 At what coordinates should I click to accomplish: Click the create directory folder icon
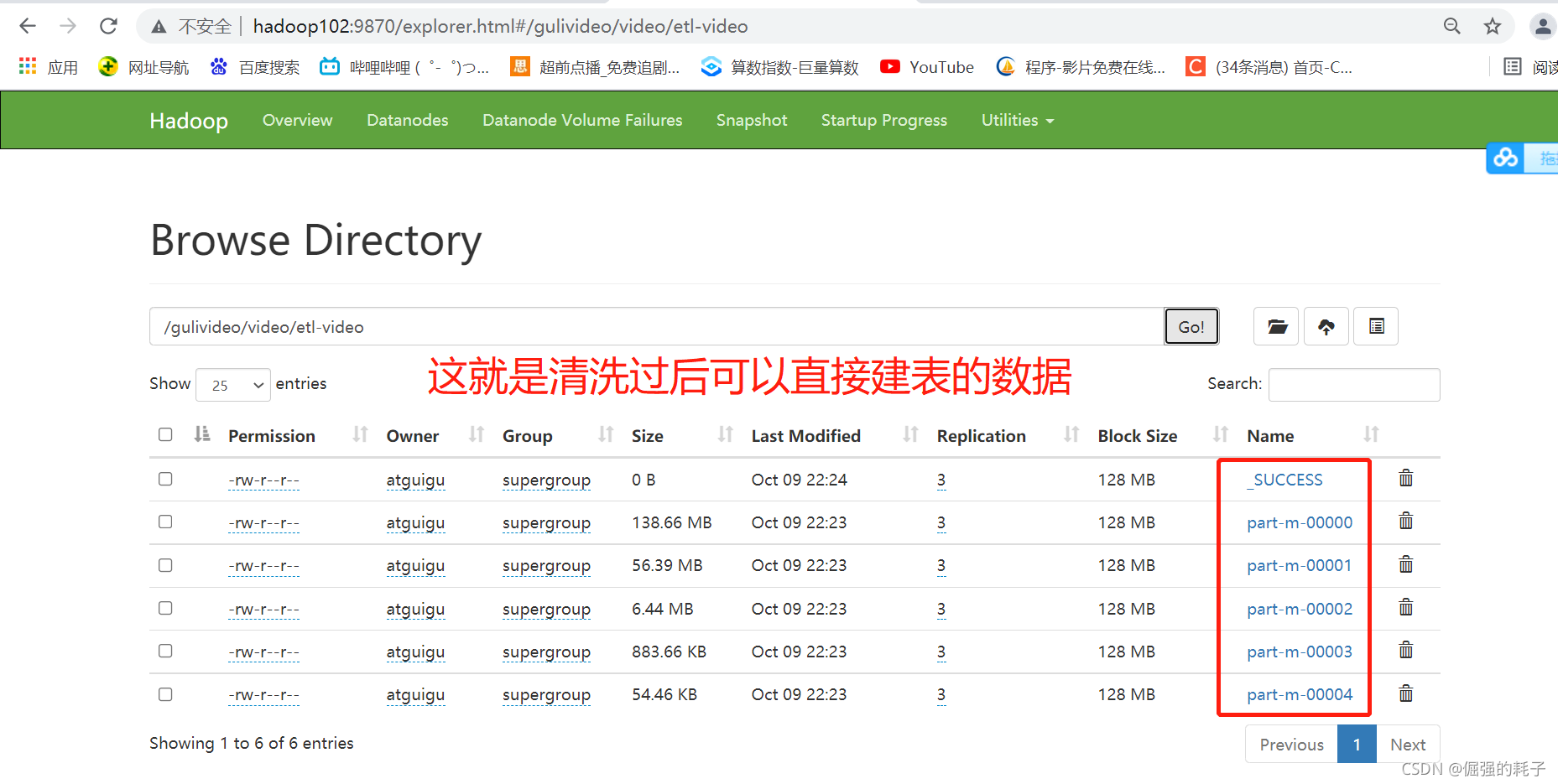pyautogui.click(x=1276, y=326)
